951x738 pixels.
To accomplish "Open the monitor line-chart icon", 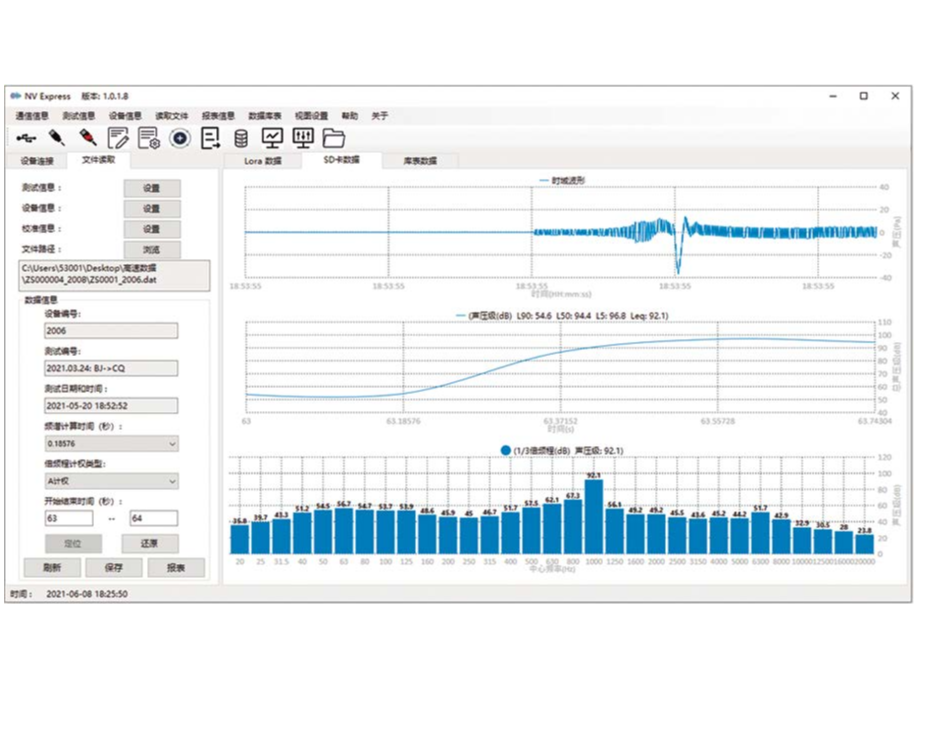I will (272, 138).
